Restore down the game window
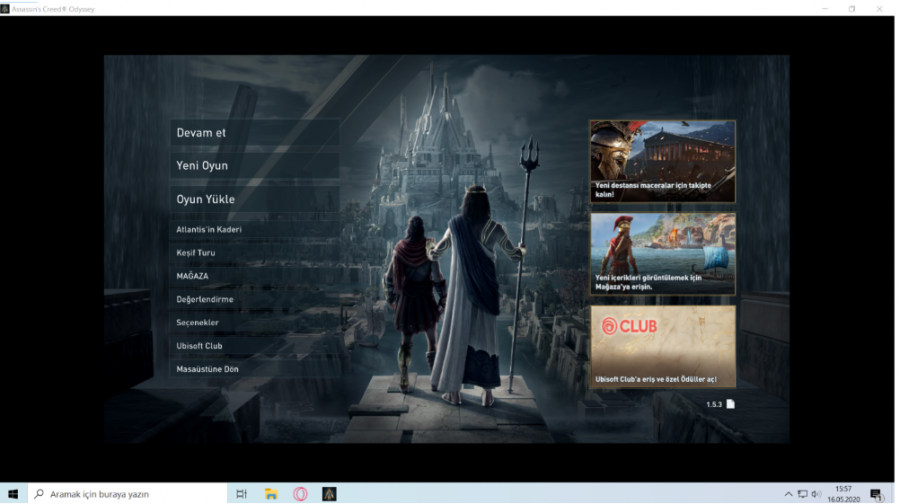The height and width of the screenshot is (504, 900). click(852, 9)
